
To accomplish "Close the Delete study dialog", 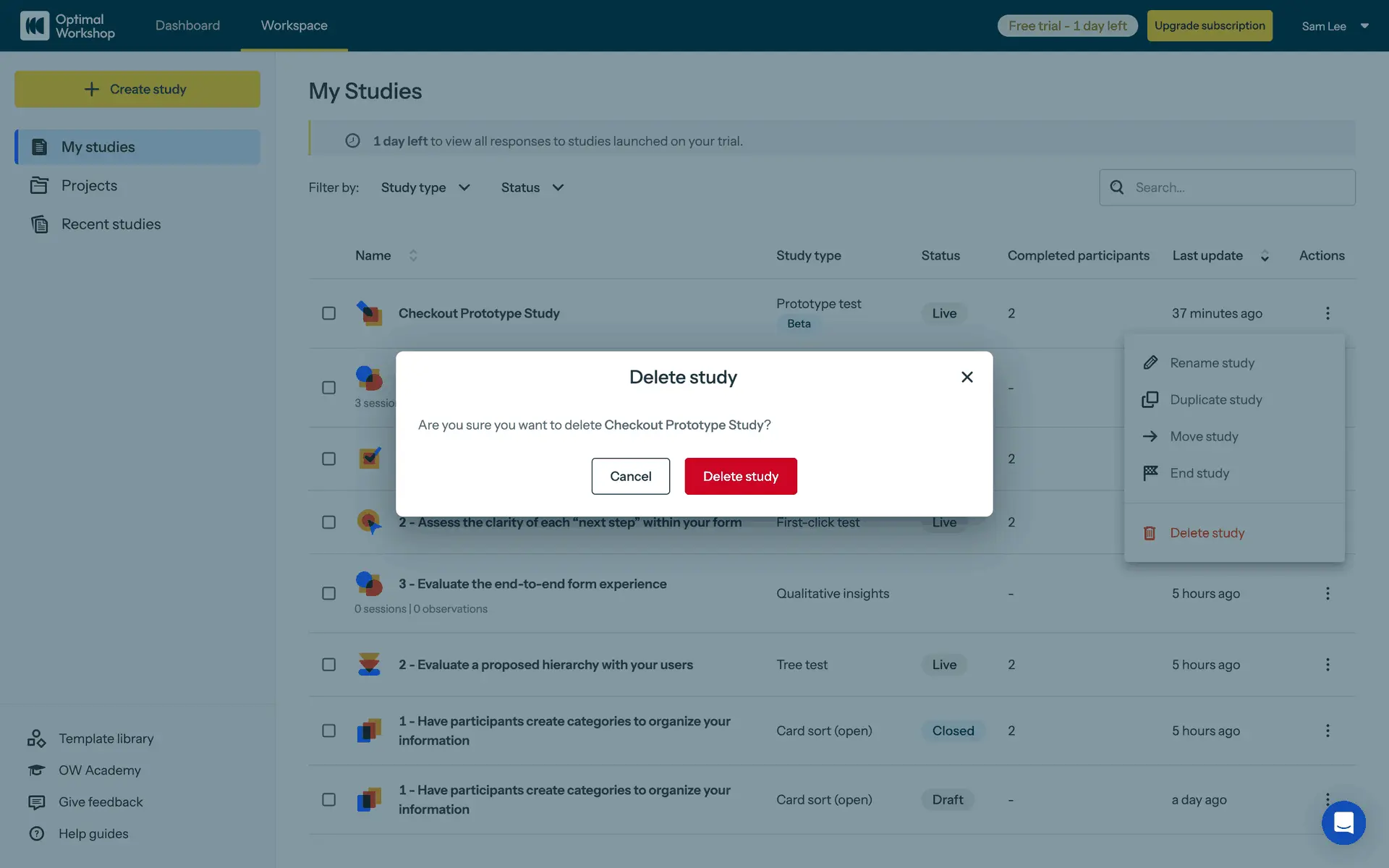I will point(967,377).
